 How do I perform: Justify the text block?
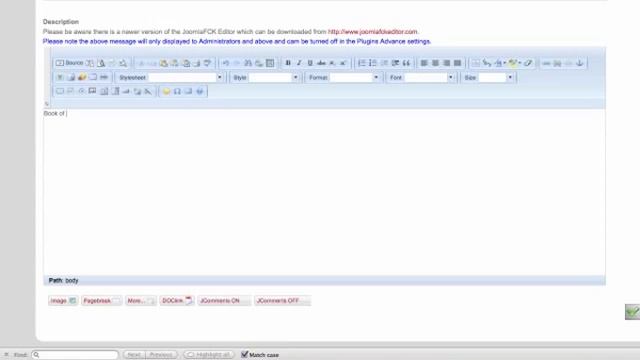point(458,63)
